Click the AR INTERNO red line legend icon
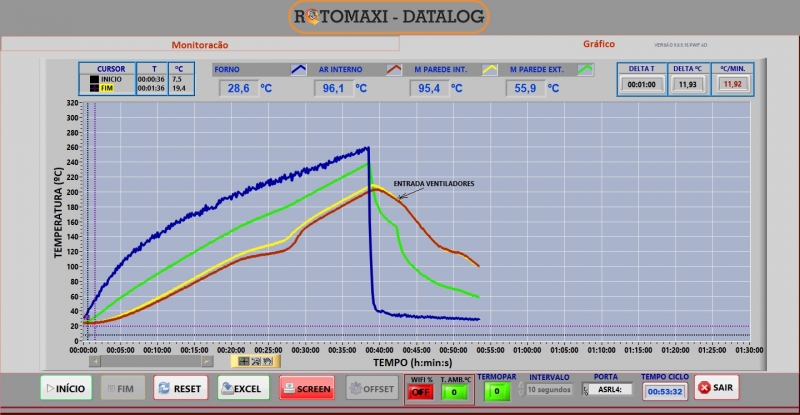 point(394,69)
